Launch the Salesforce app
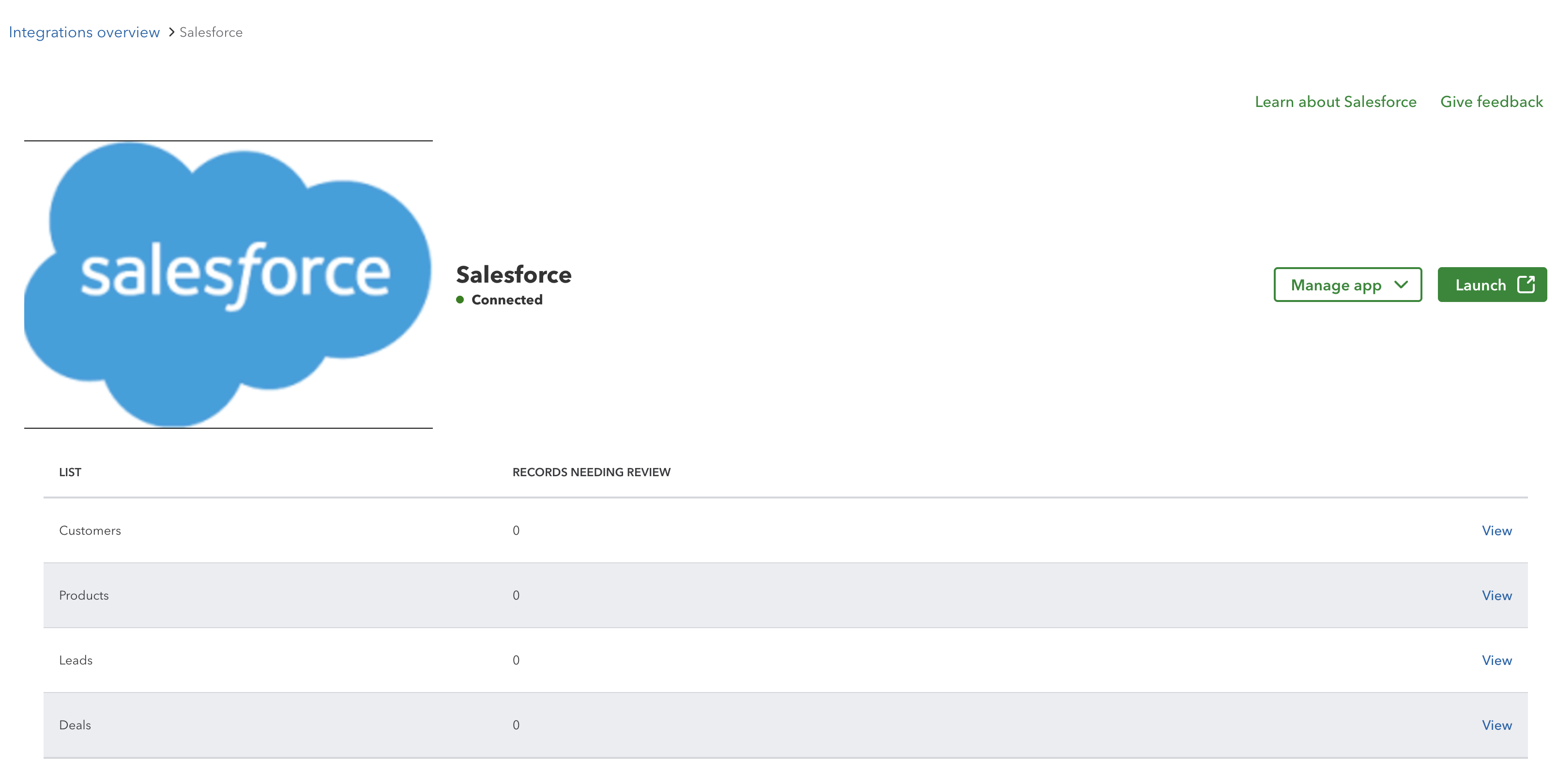 pos(1492,285)
